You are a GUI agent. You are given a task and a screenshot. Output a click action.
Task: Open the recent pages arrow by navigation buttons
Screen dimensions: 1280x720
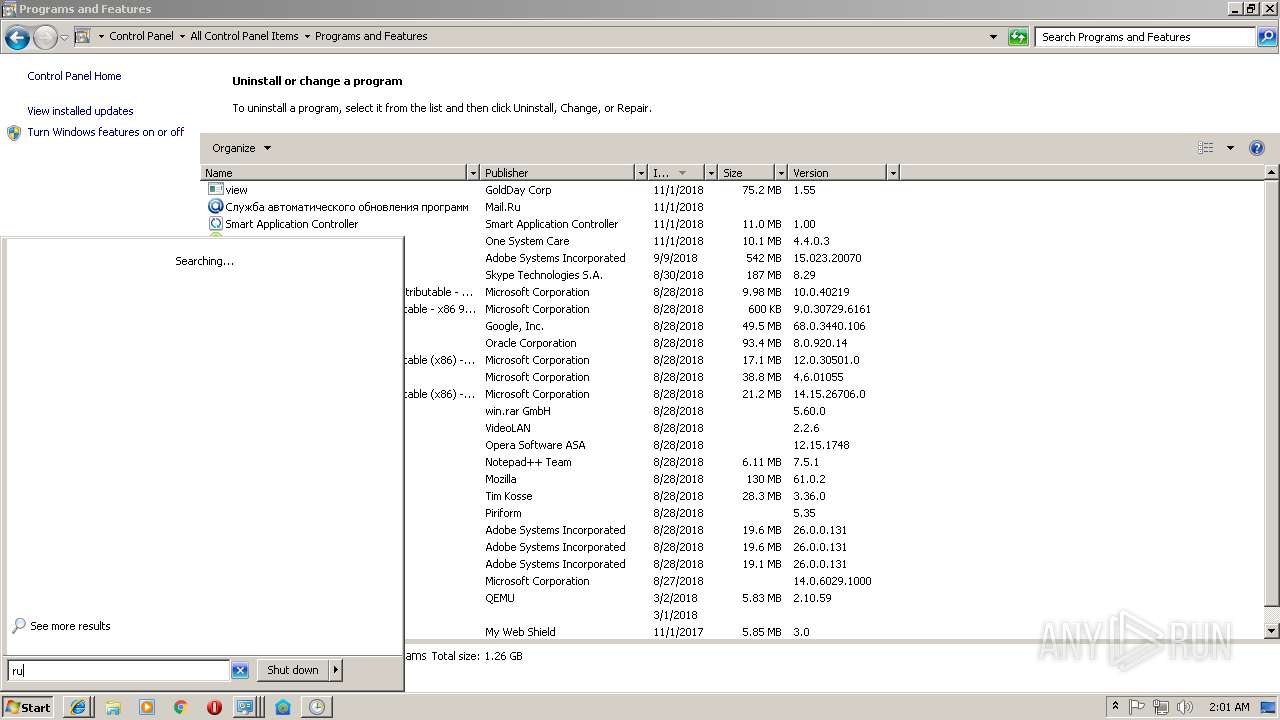tap(64, 38)
